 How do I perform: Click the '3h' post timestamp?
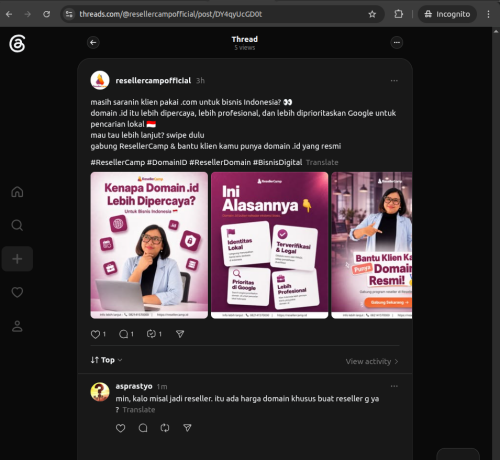(x=200, y=81)
